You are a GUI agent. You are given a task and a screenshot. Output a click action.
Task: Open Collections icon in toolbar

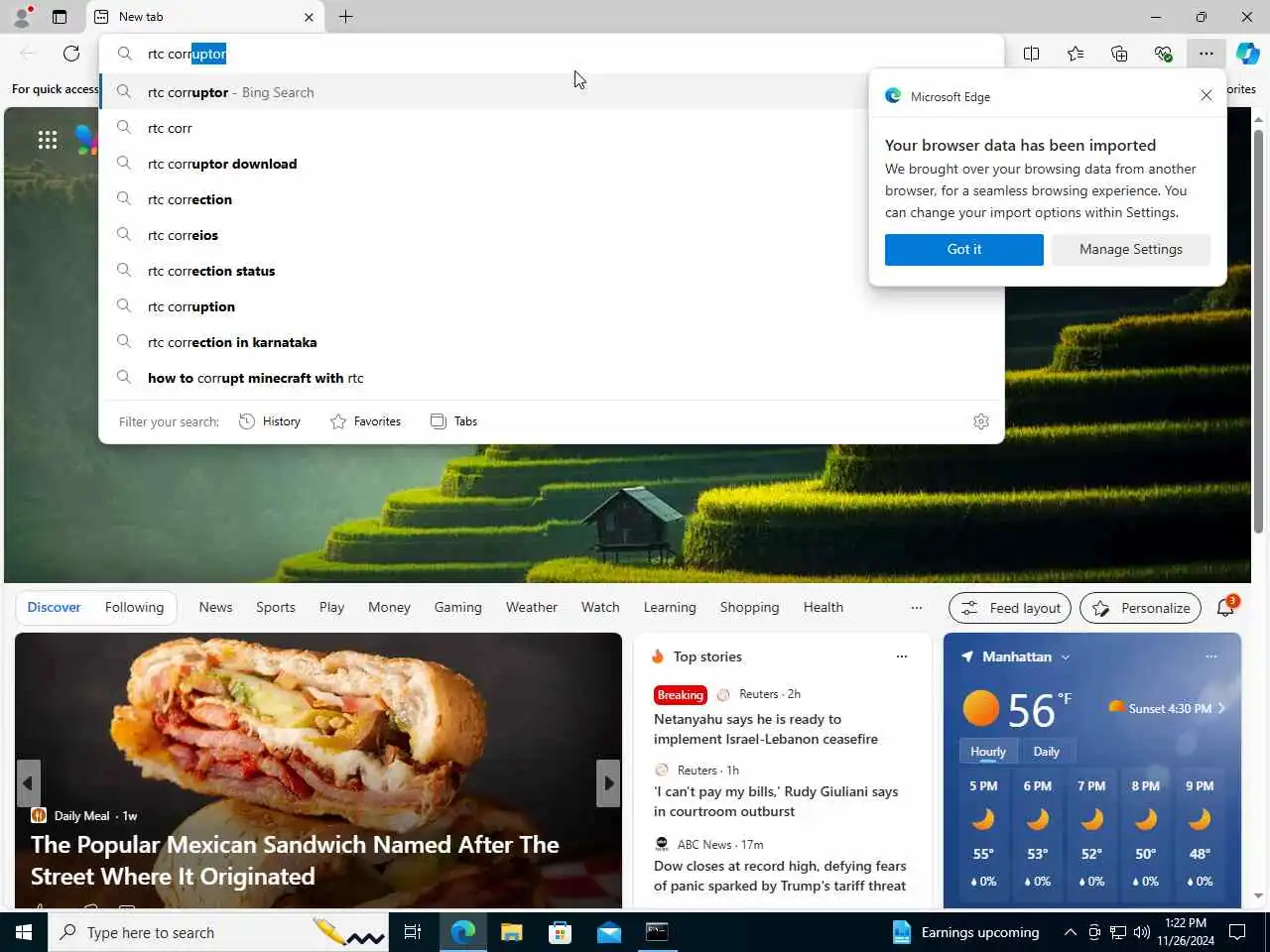1119,54
